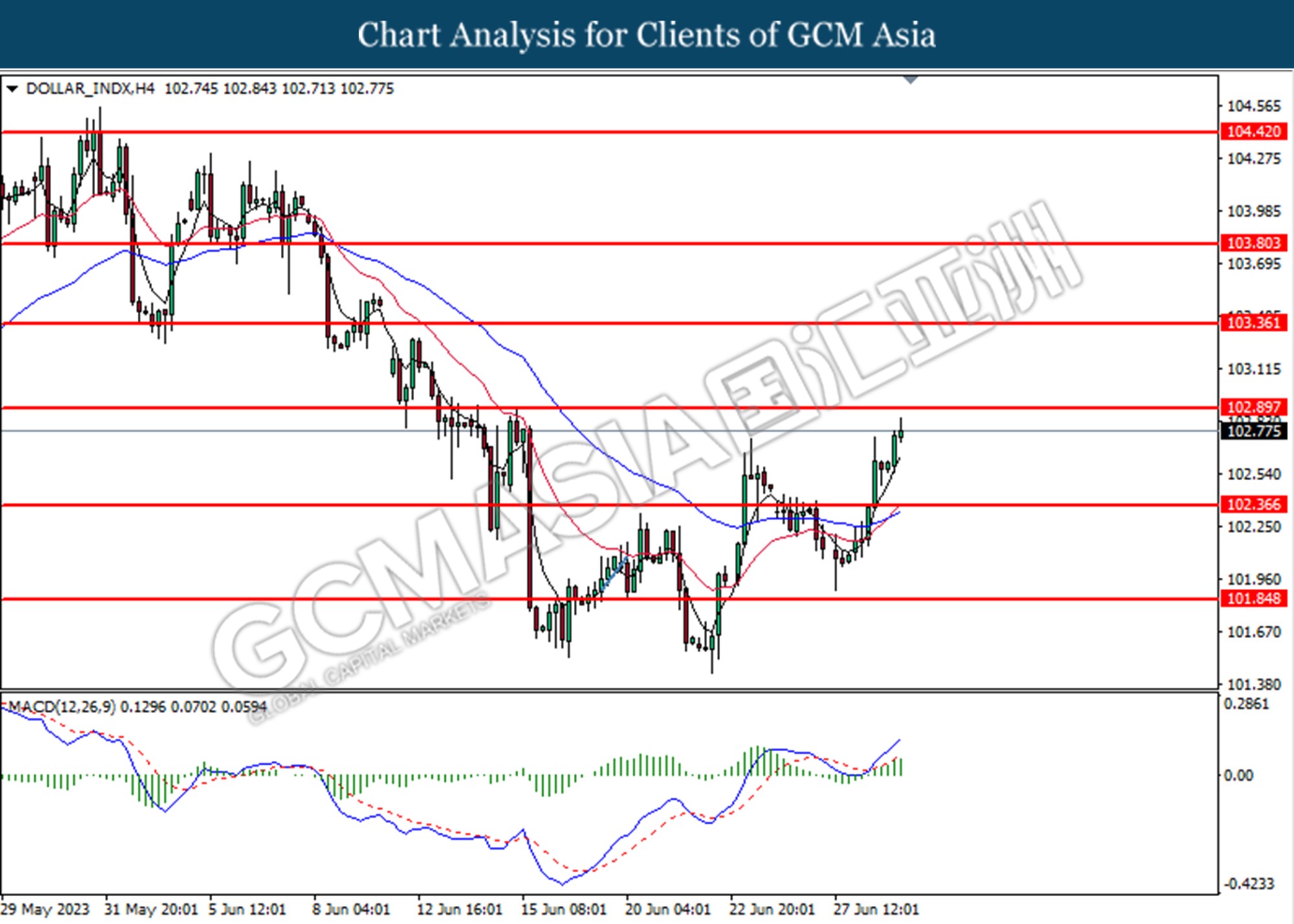Select the 103.361 price level label
1294x924 pixels.
(1253, 322)
